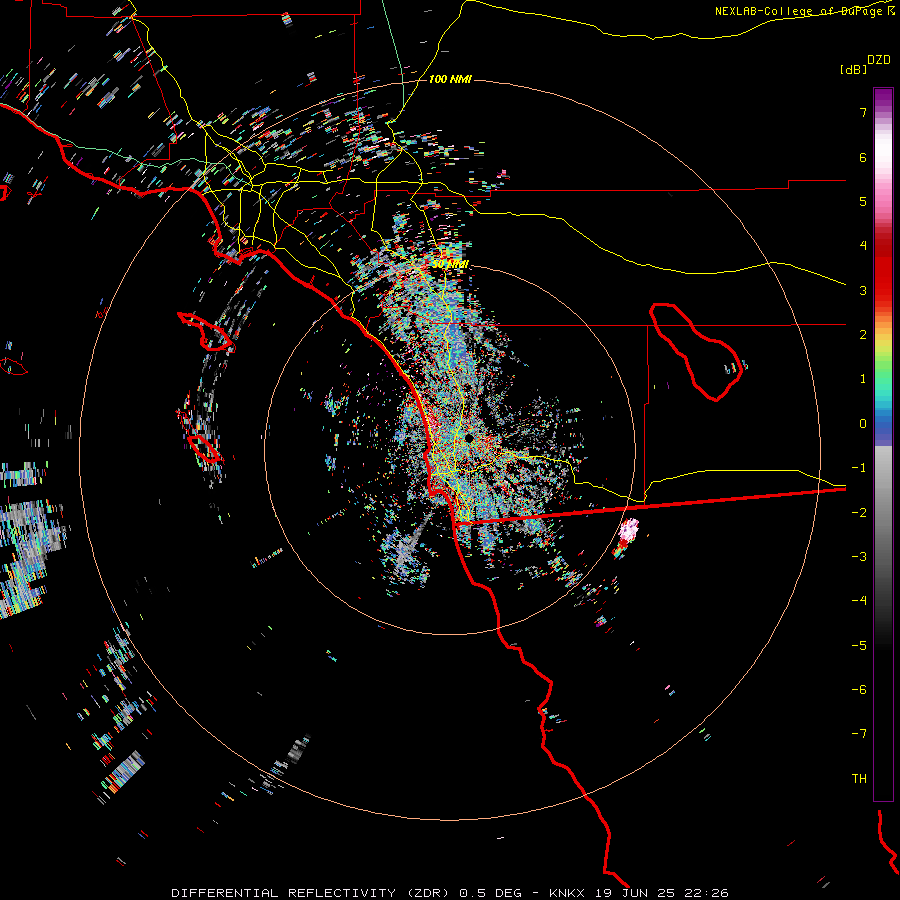Click the black radar site dot at the ring center
900x900 pixels.
tap(469, 438)
